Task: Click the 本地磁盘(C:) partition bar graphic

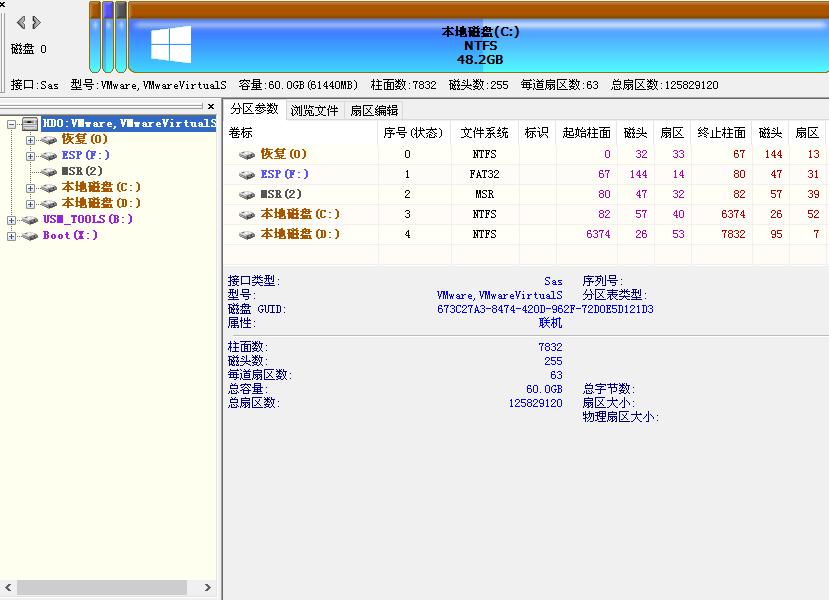Action: click(480, 40)
